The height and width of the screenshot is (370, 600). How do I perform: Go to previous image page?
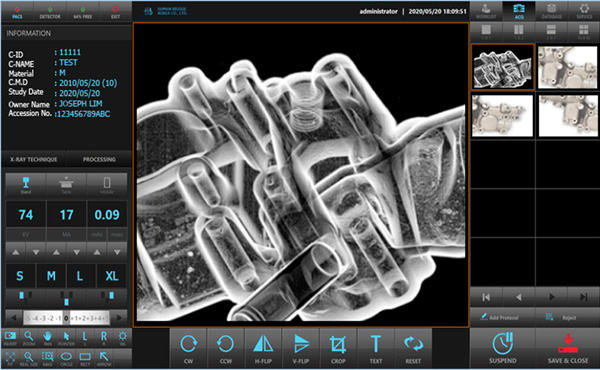tap(519, 297)
